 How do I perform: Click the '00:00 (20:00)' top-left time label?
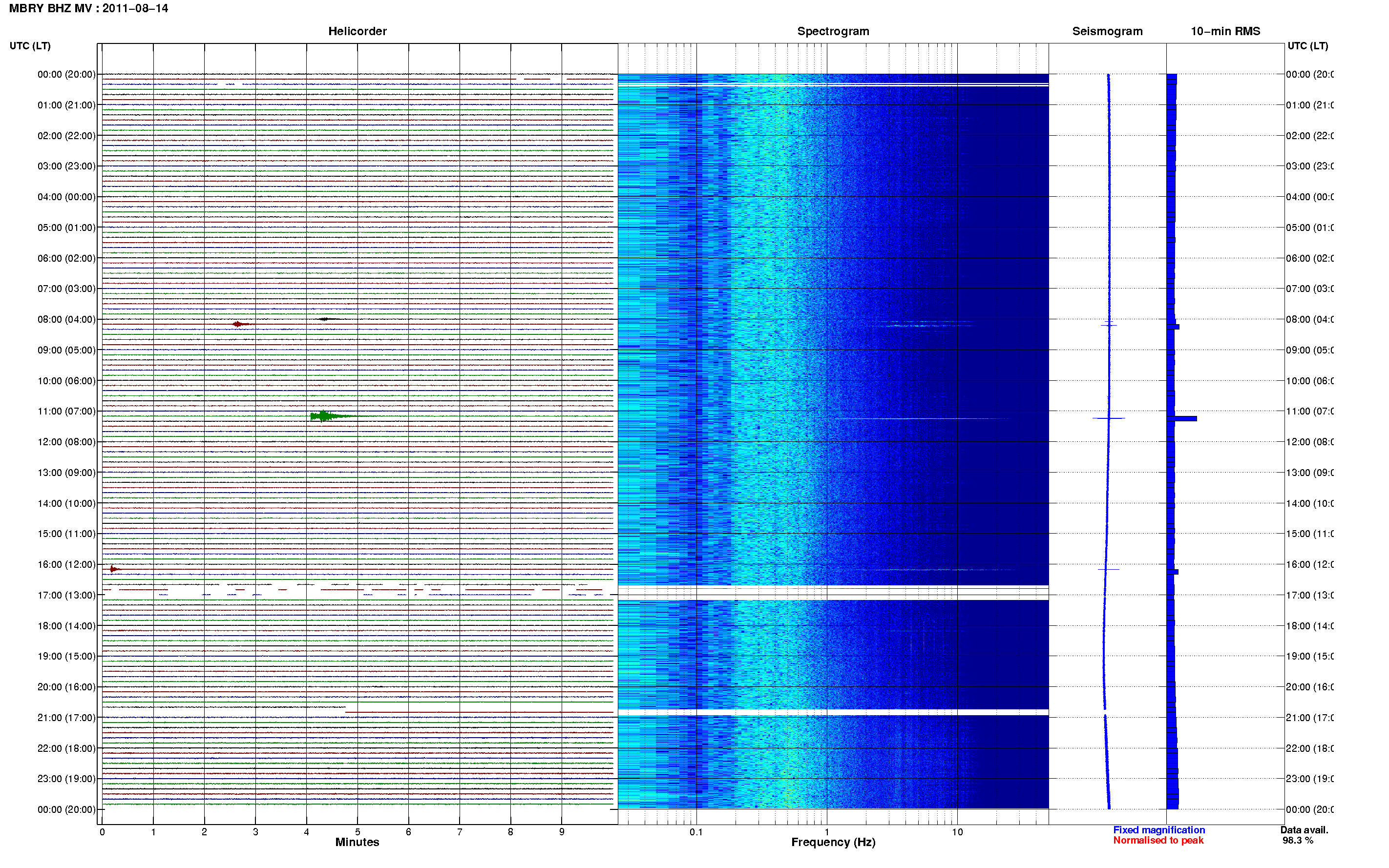coord(66,74)
